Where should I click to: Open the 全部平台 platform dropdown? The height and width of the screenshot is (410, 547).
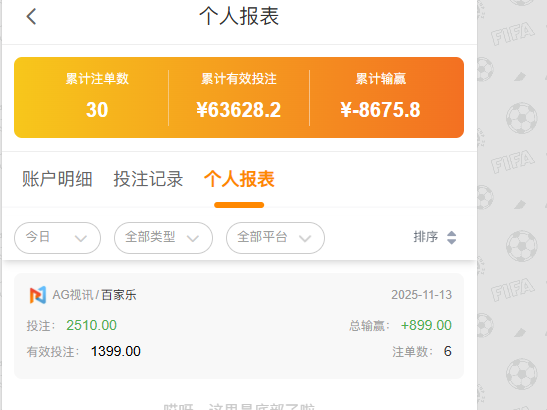(276, 238)
